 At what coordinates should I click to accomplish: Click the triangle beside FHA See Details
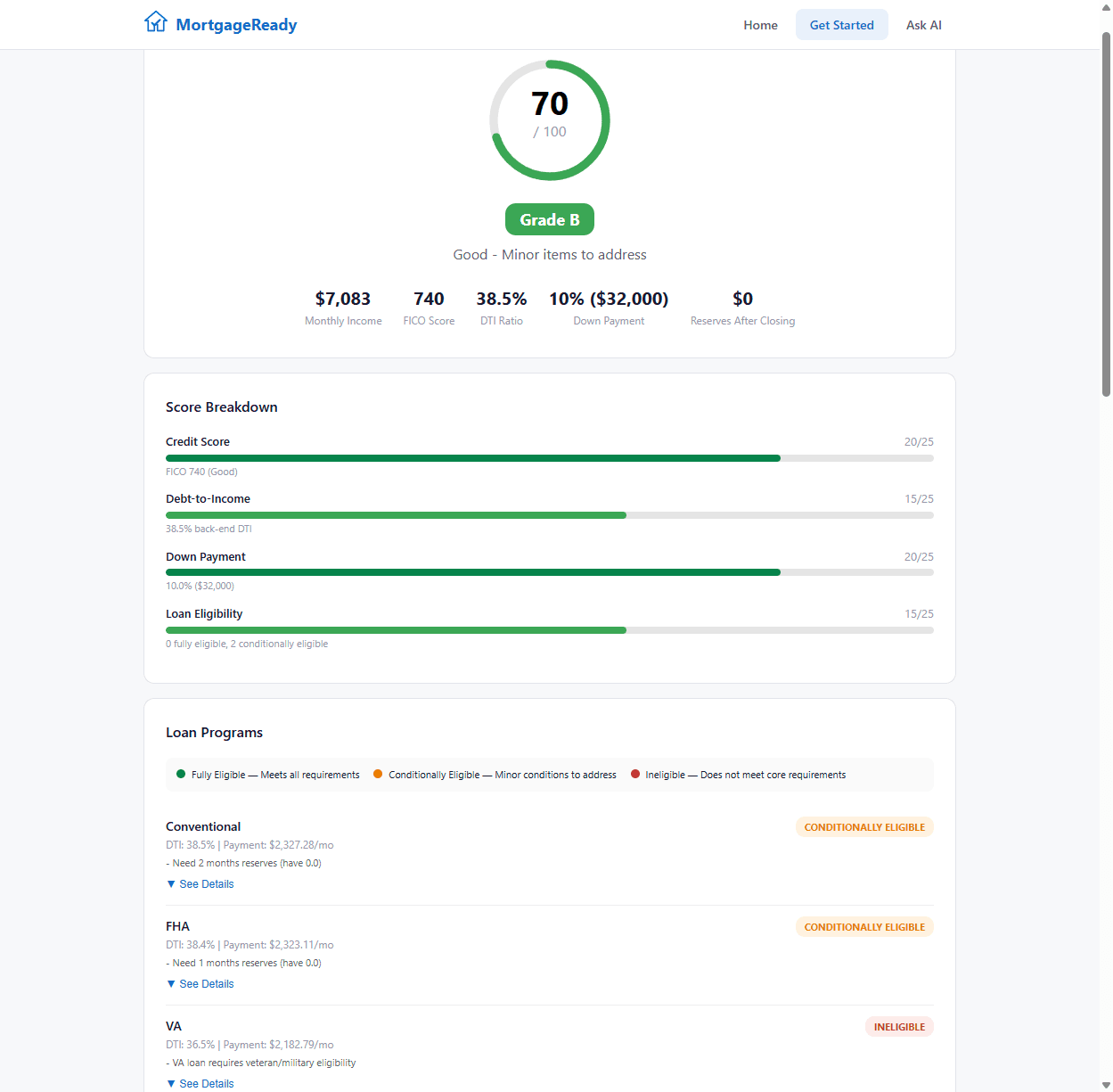point(171,983)
